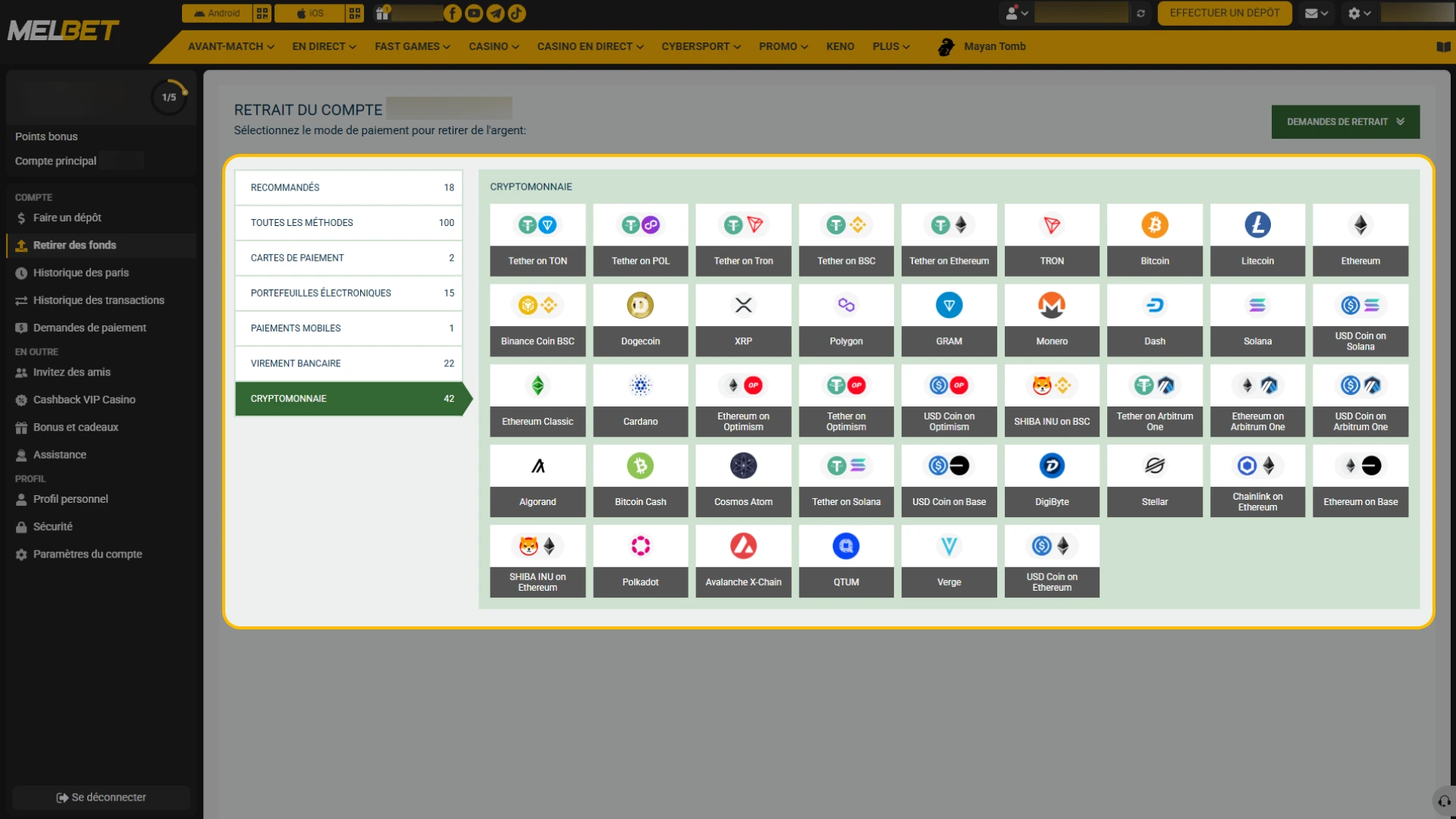Choose Avalanche X-Chain tile
This screenshot has height=819, width=1456.
click(743, 561)
